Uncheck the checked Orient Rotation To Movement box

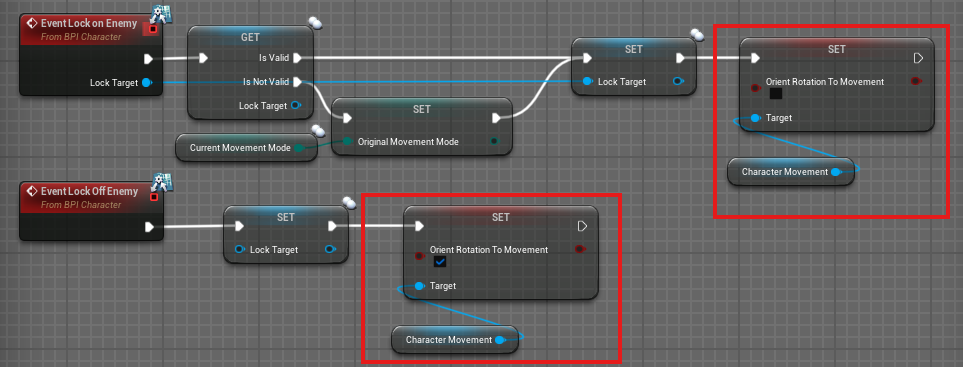click(440, 261)
